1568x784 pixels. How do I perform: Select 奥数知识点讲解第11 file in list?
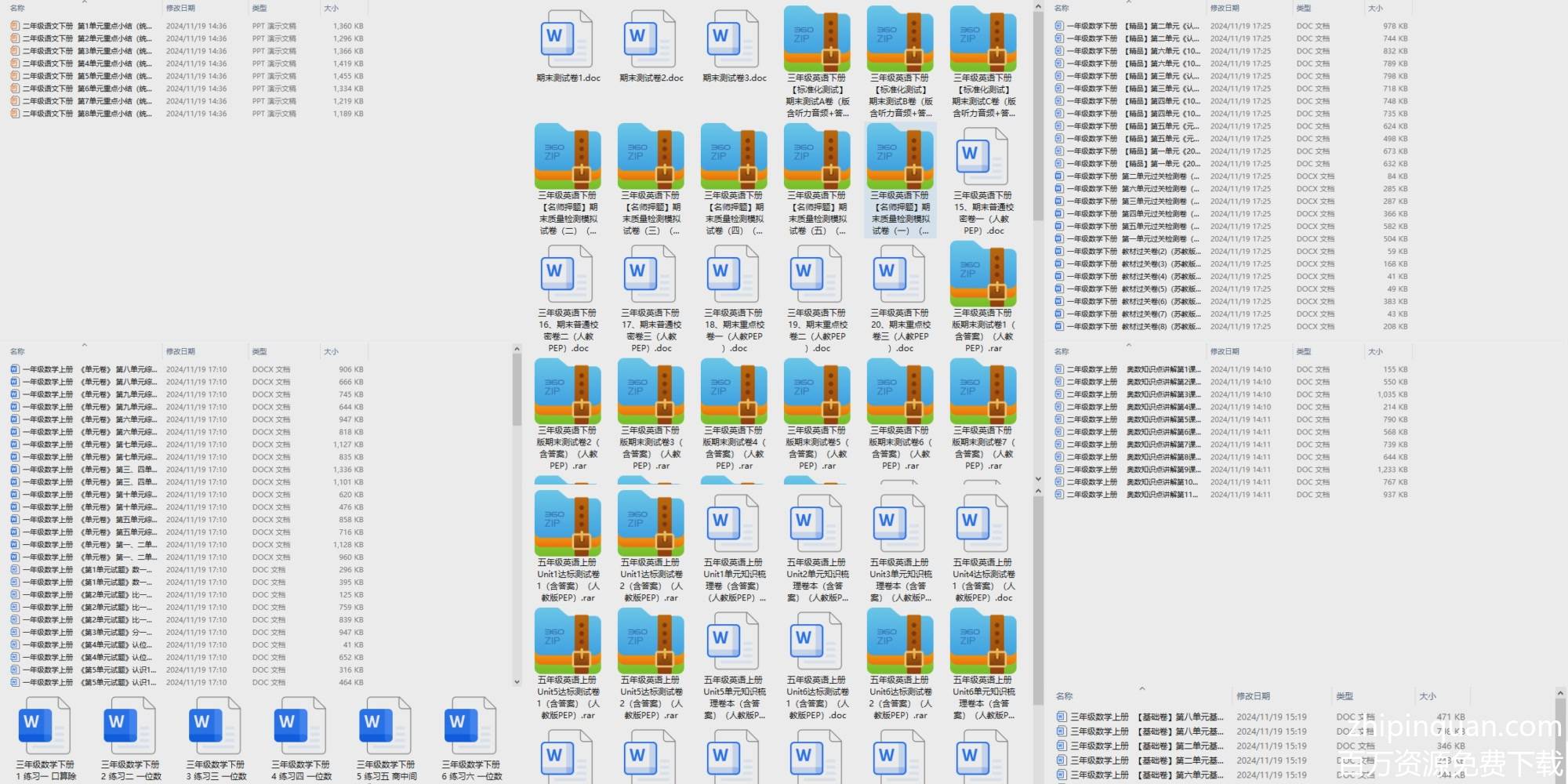click(x=1160, y=495)
